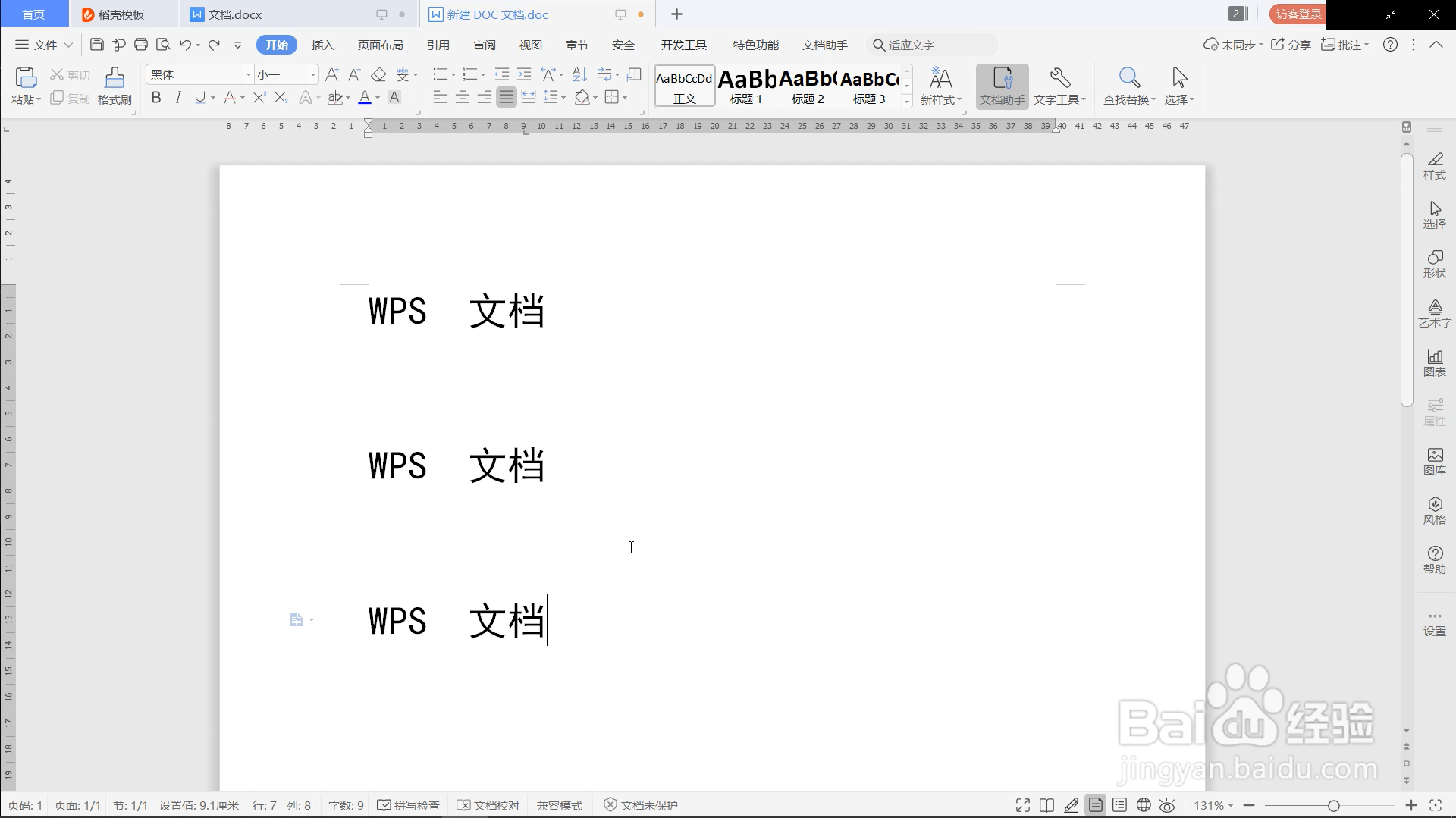Expand the font color options arrow

point(376,97)
